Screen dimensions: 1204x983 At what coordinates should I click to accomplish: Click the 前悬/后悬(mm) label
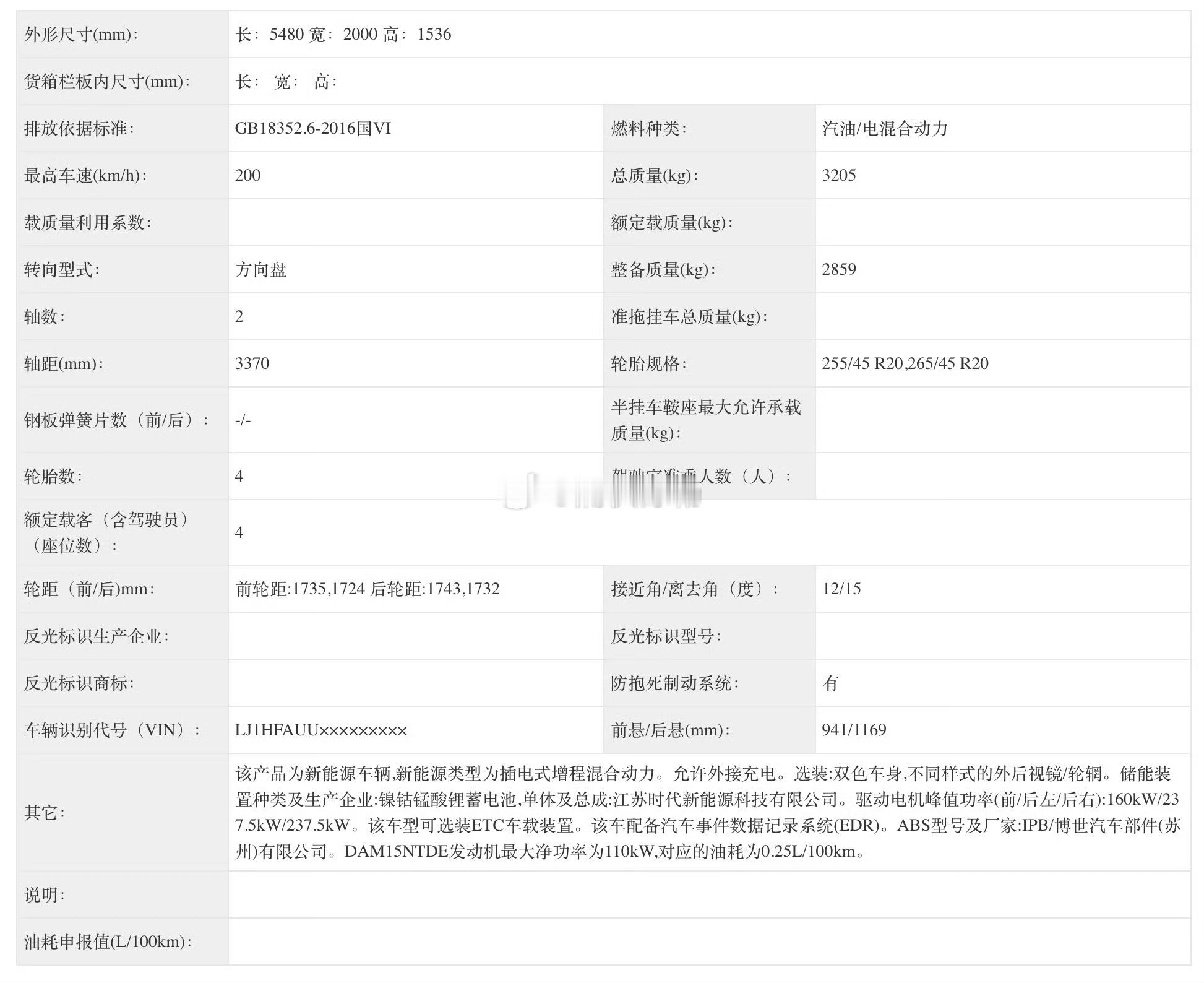coord(671,730)
